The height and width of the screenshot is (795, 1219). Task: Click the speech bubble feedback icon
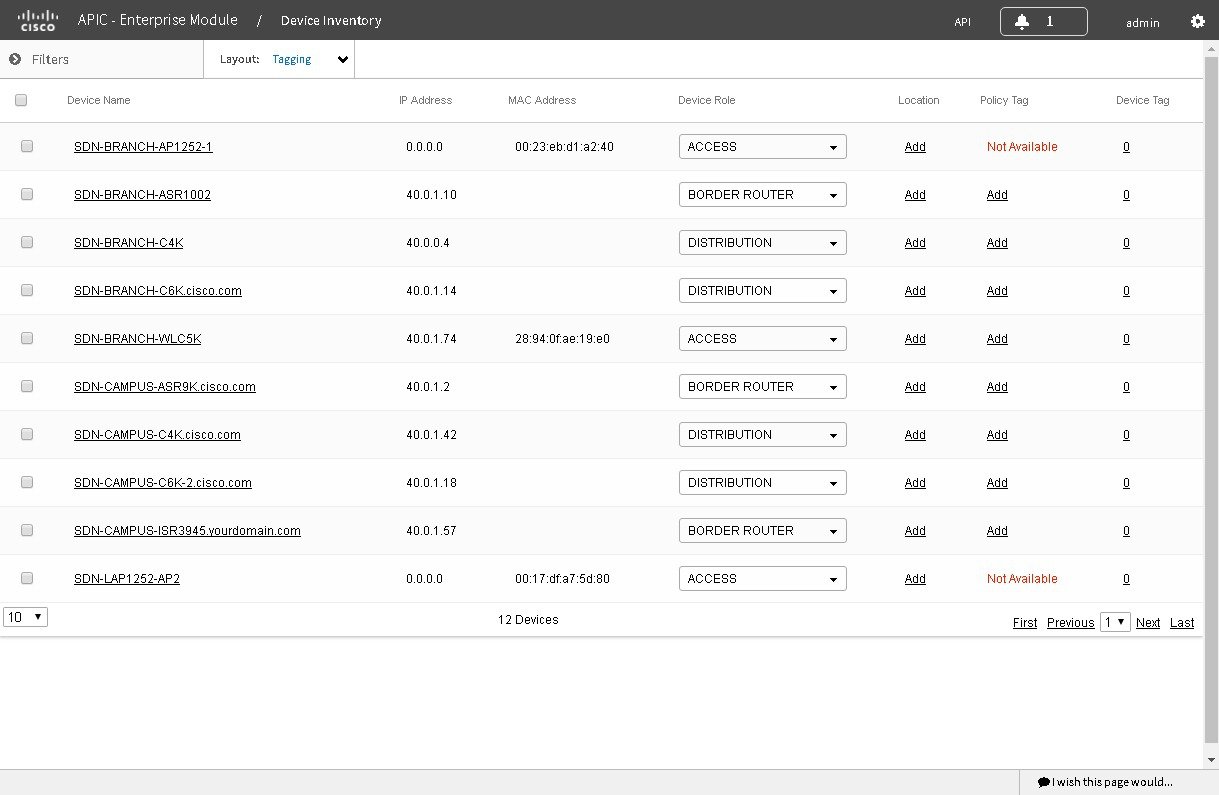click(1043, 782)
